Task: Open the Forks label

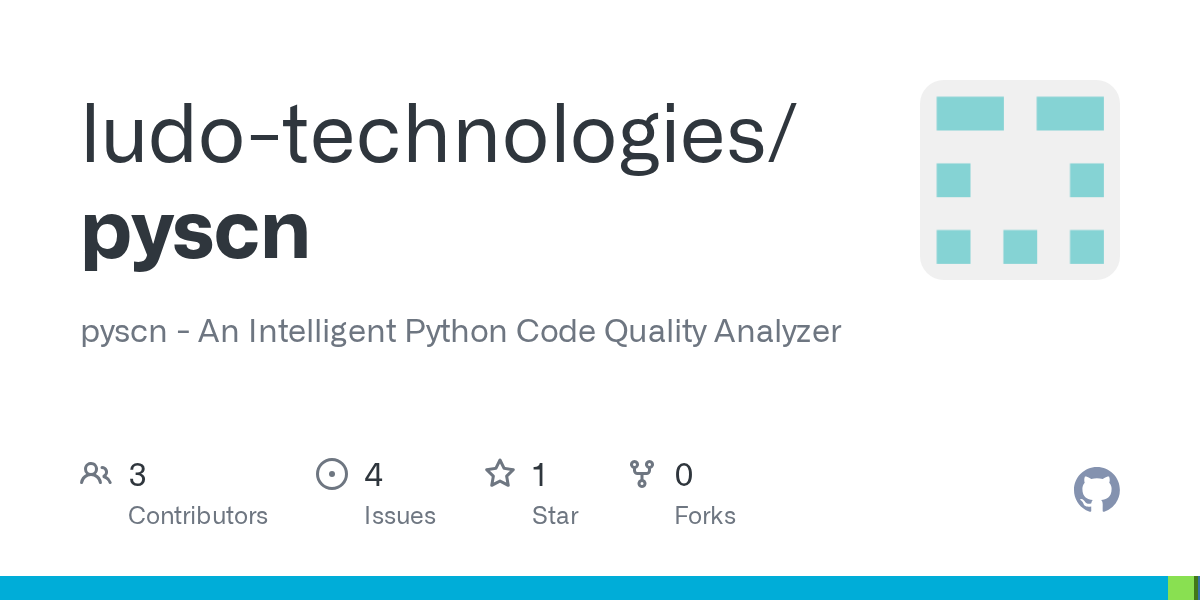Action: click(x=705, y=516)
